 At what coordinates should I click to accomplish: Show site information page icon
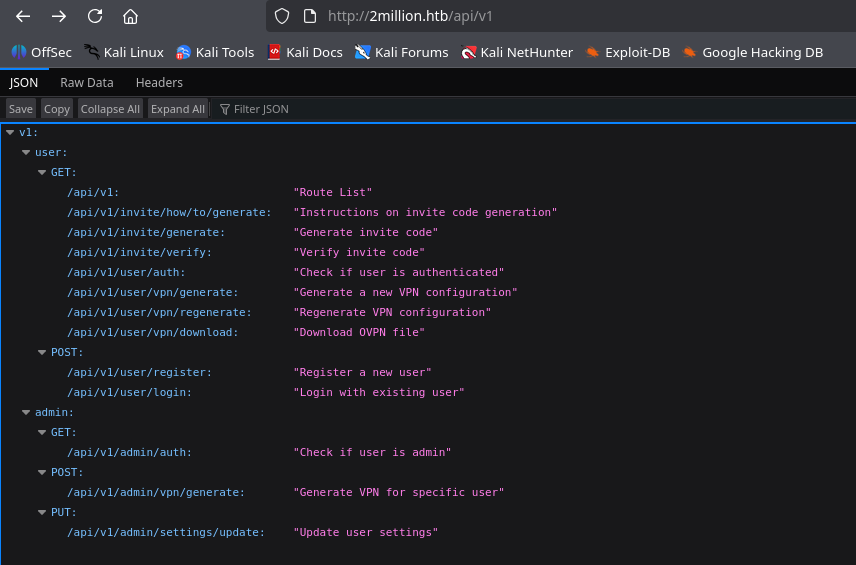[310, 16]
